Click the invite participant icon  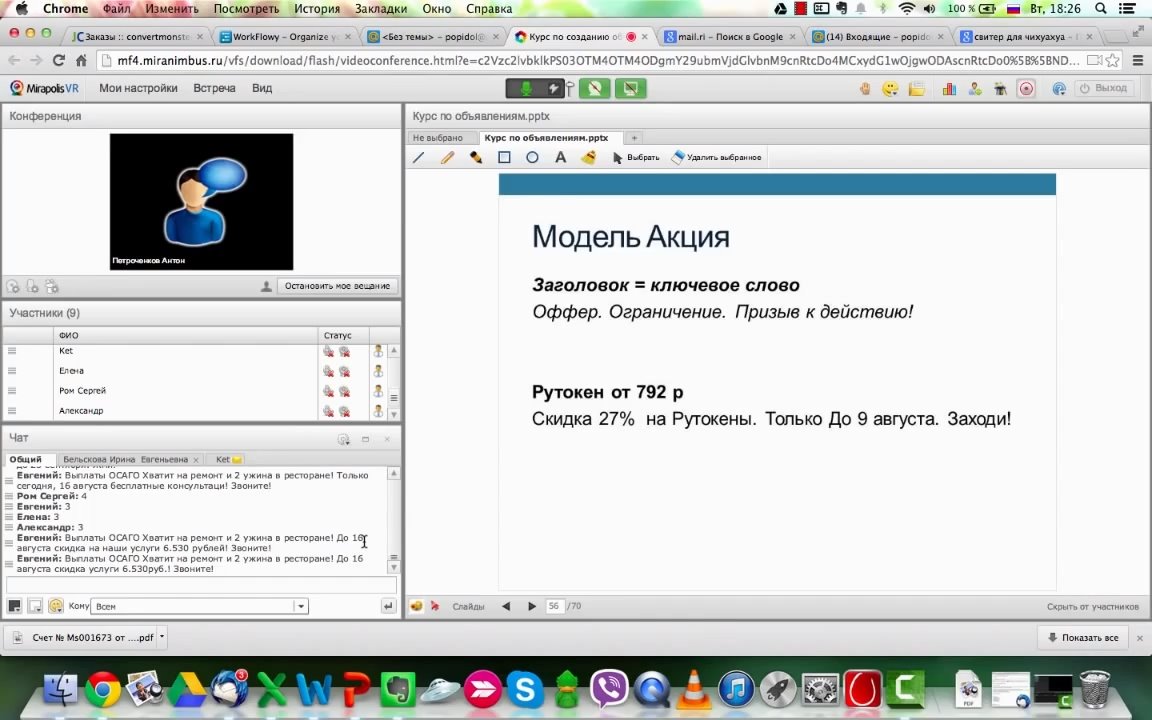click(975, 89)
